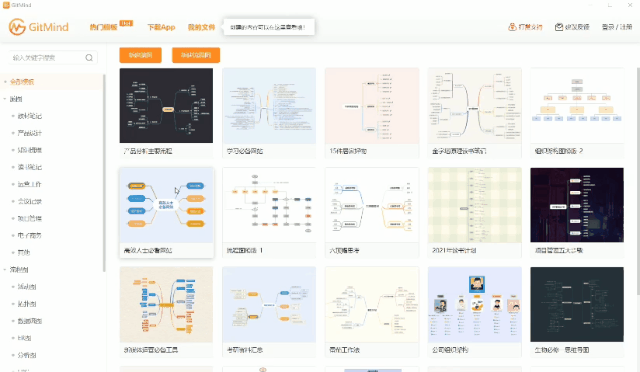640x372 pixels.
Task: Select 产品设计 in the sidebar
Action: [29, 133]
